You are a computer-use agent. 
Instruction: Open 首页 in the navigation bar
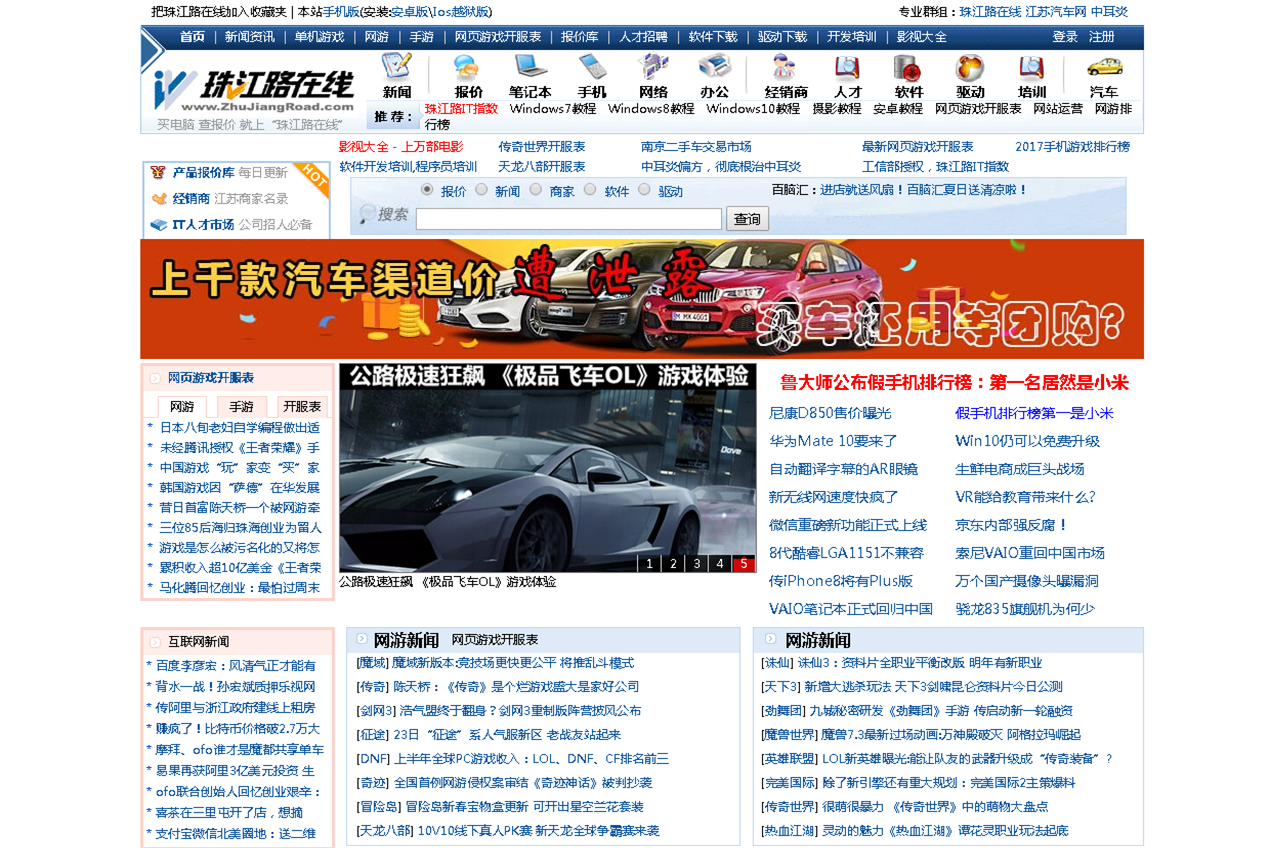(x=192, y=37)
